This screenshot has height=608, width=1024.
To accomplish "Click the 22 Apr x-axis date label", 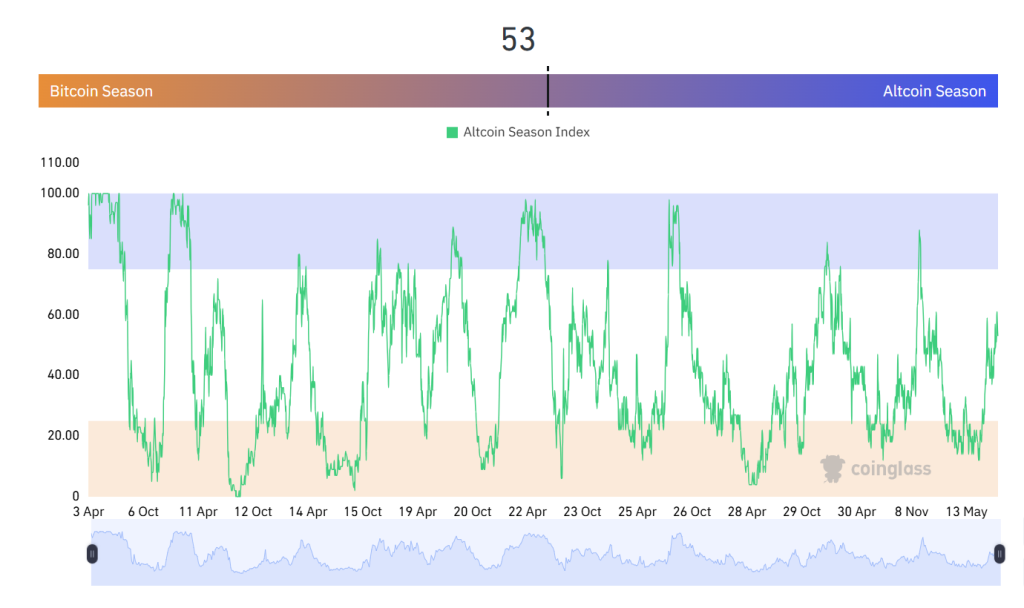I will coord(528,512).
